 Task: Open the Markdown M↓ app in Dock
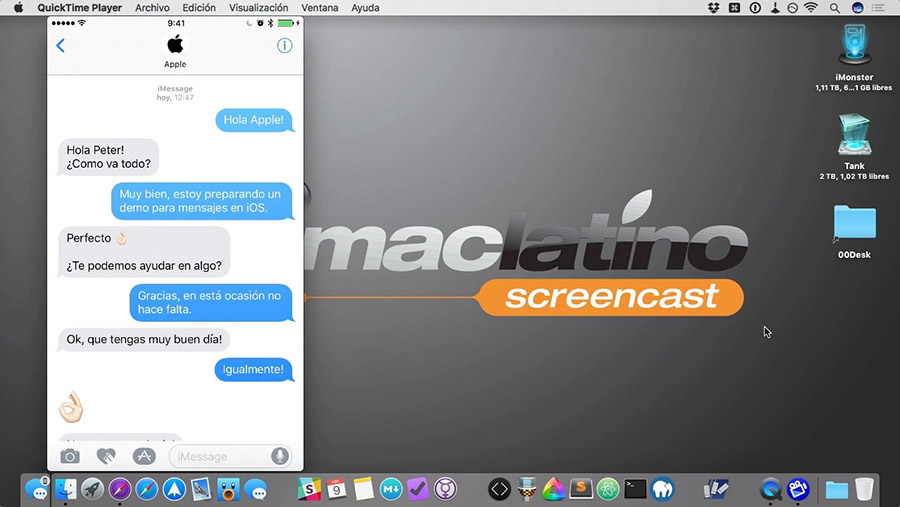[x=391, y=490]
